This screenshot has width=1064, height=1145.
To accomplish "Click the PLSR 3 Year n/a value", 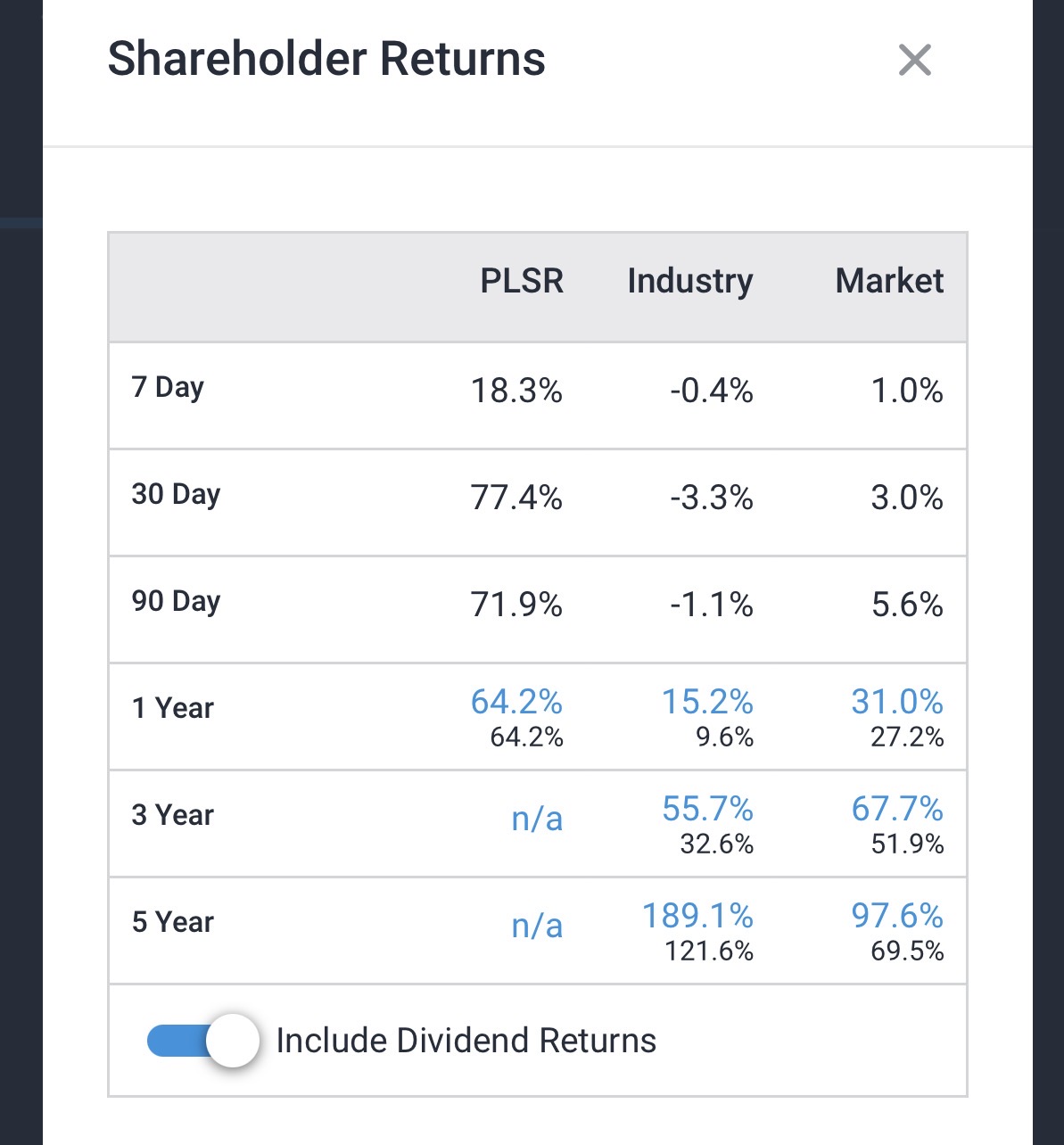I will tap(537, 819).
